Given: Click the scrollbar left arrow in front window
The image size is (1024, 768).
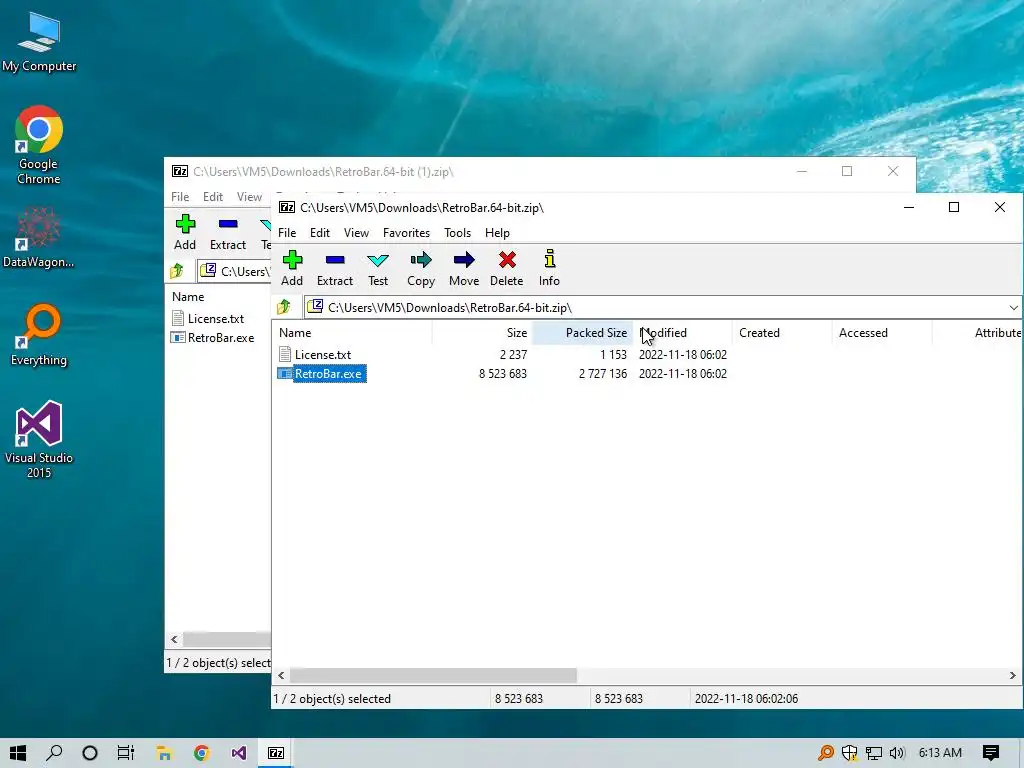Looking at the screenshot, I should [281, 675].
